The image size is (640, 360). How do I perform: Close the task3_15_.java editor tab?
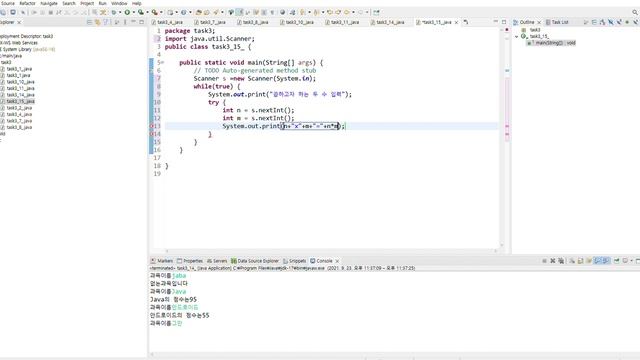(x=456, y=22)
